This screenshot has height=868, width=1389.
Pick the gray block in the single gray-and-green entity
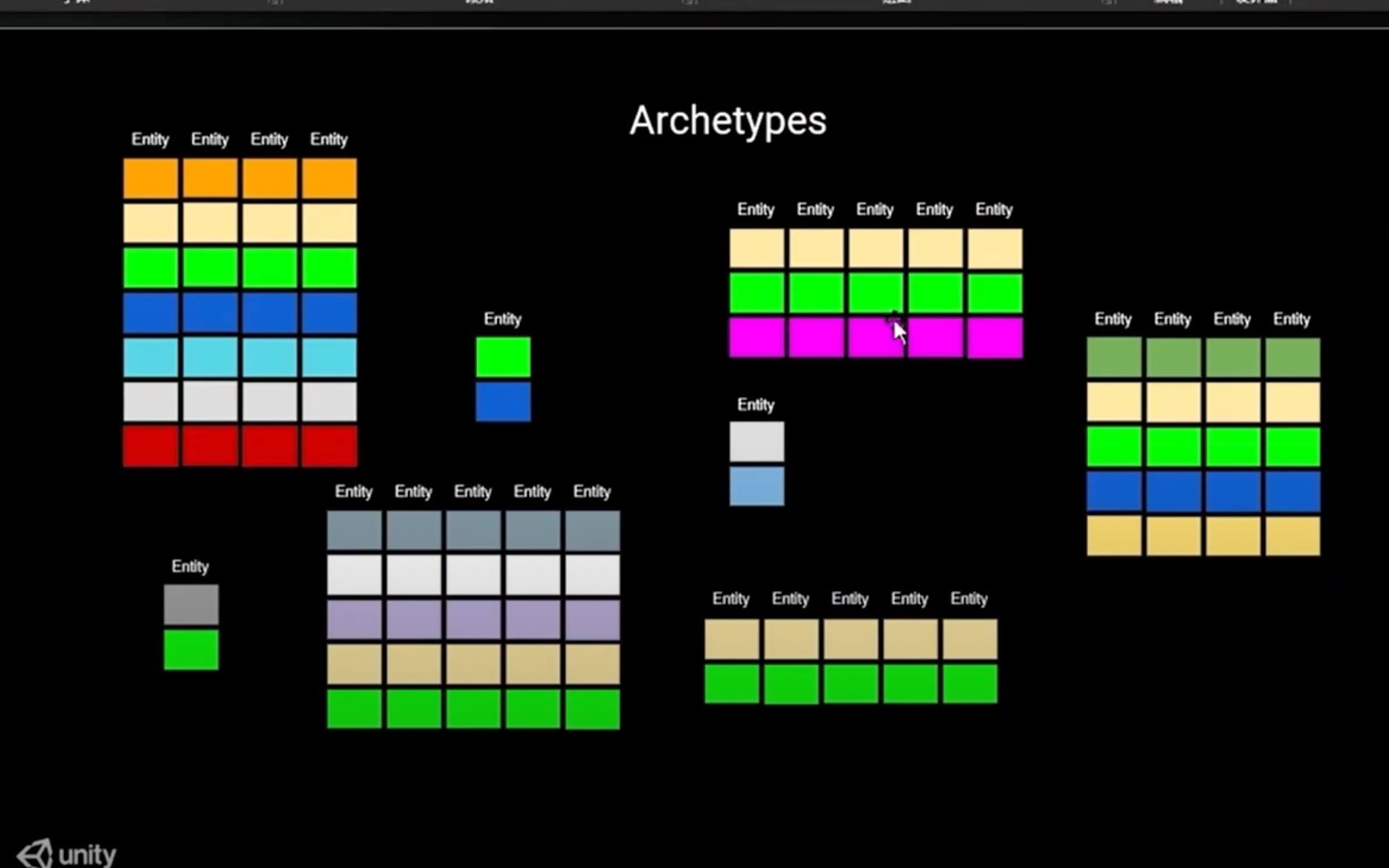(191, 605)
